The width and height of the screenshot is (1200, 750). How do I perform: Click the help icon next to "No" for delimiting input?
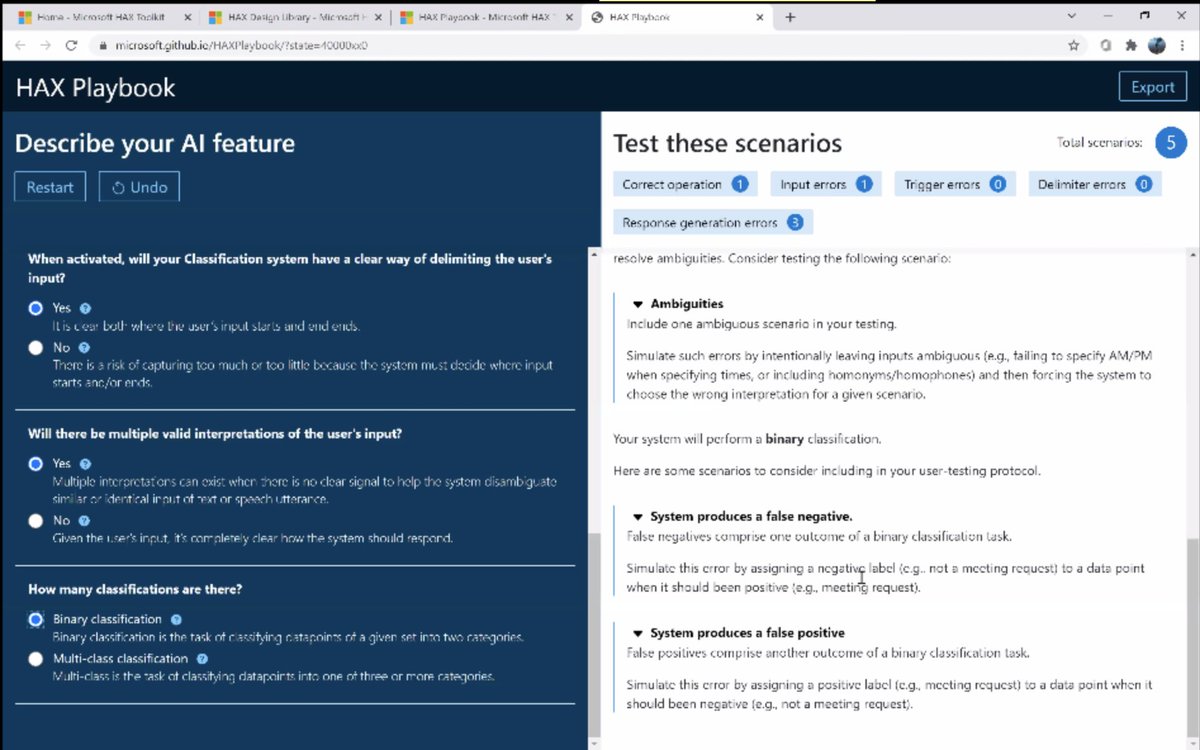pos(83,347)
